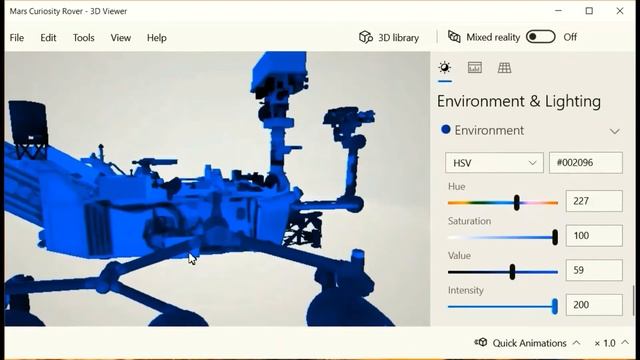Open the Tools menu
The image size is (640, 360).
(84, 38)
